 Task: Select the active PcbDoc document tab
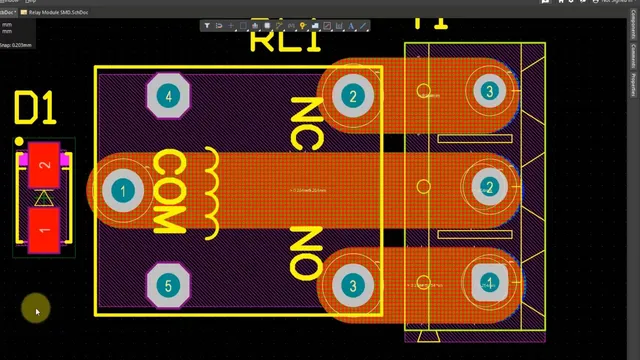pyautogui.click(x=8, y=12)
